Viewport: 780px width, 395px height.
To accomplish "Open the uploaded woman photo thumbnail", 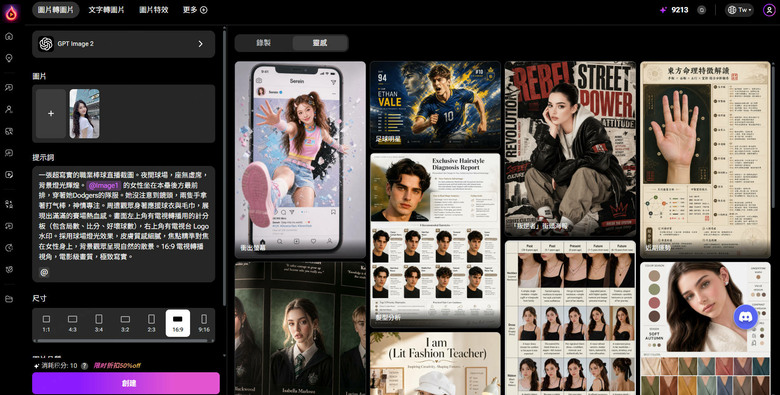I will coord(85,114).
